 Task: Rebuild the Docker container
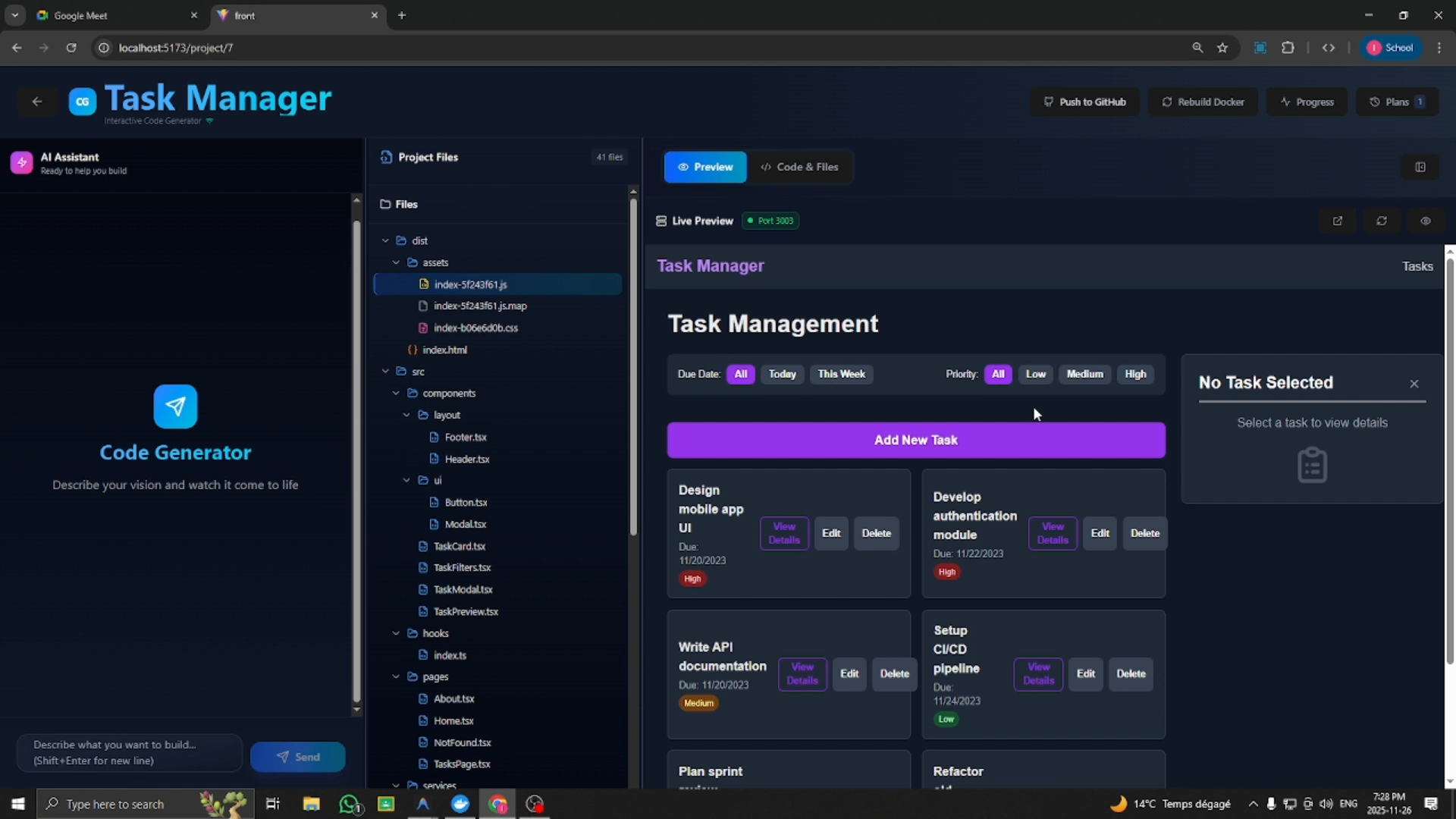tap(1203, 102)
